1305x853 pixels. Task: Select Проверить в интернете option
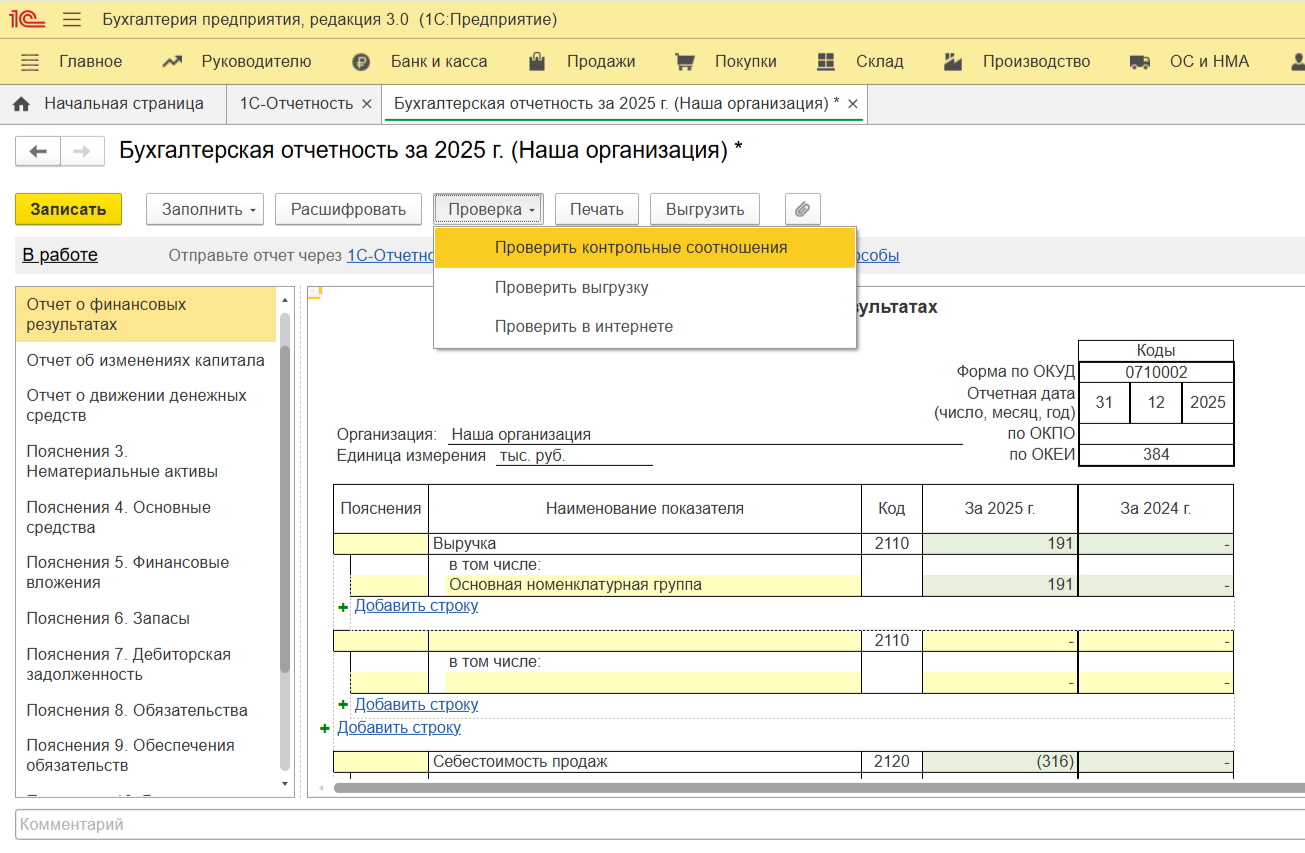[x=583, y=327]
